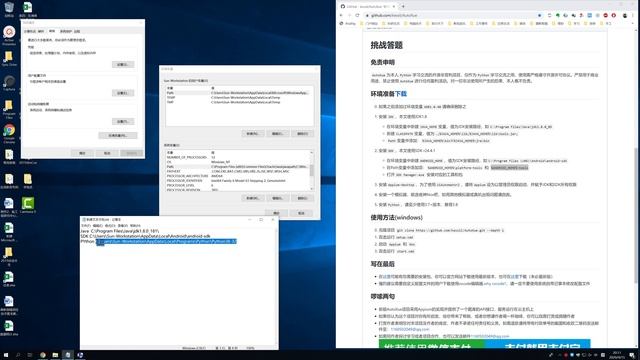Click 删除 under system variables list
The height and width of the screenshot is (360, 640).
(x=302, y=198)
